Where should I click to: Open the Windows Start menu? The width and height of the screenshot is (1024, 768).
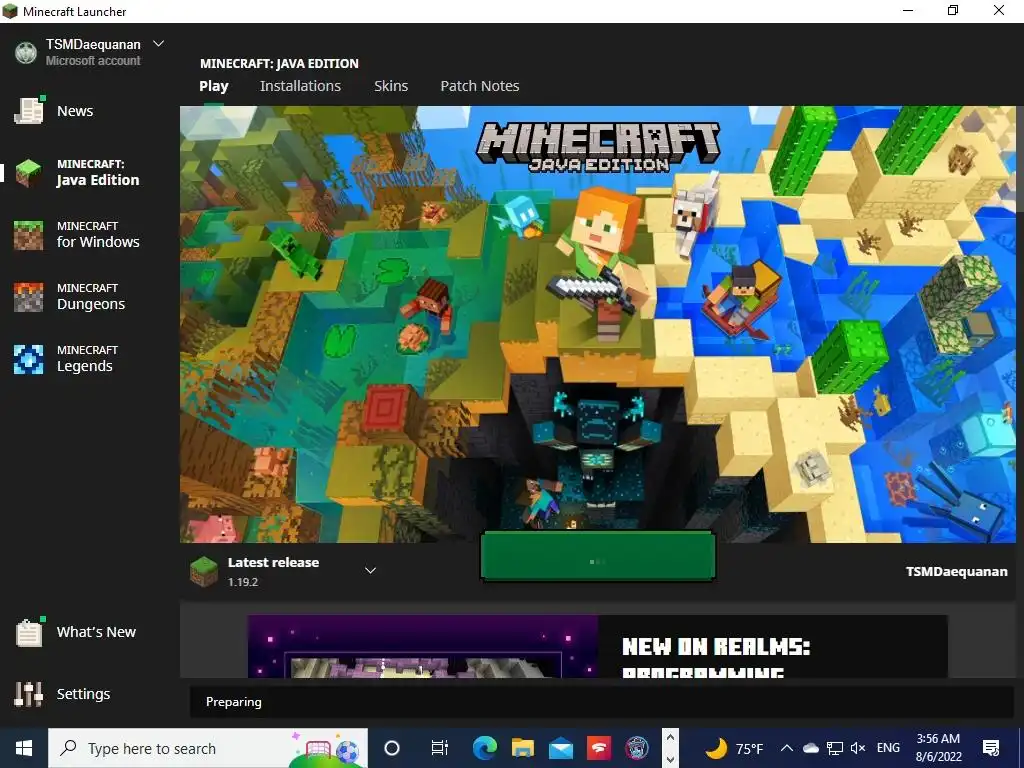tap(24, 748)
